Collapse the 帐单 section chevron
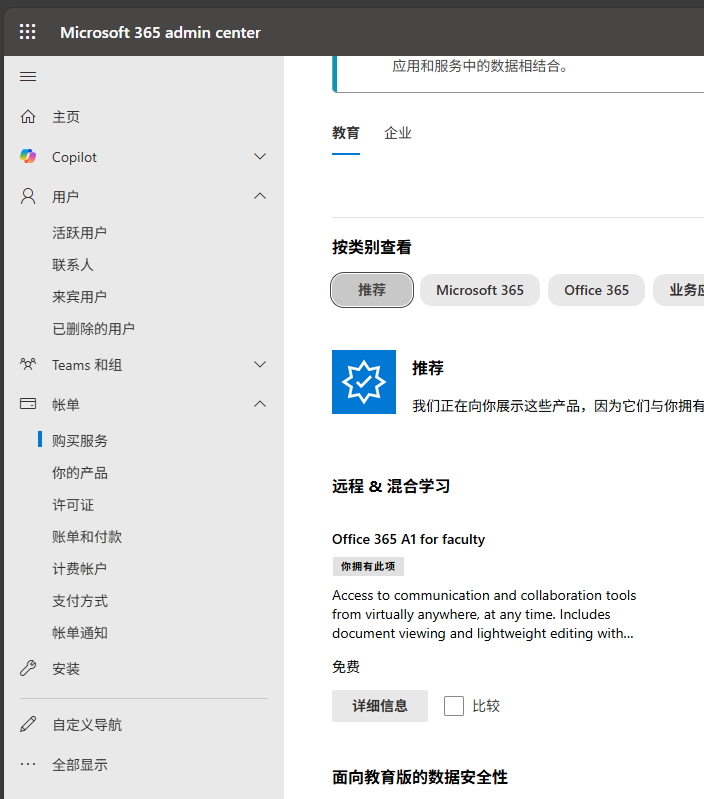The image size is (704, 799). coord(260,404)
